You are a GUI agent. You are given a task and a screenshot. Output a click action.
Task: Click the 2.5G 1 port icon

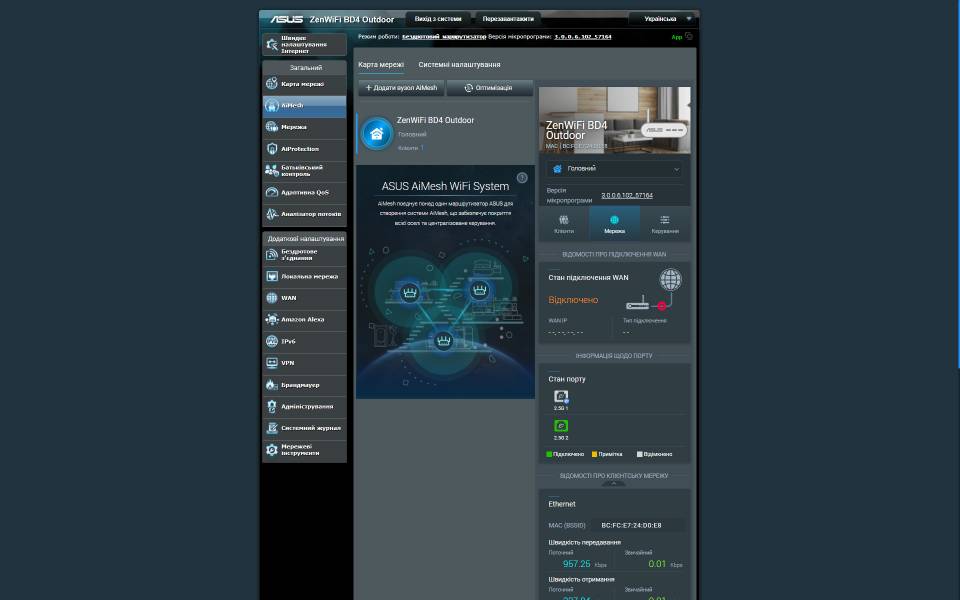click(561, 397)
